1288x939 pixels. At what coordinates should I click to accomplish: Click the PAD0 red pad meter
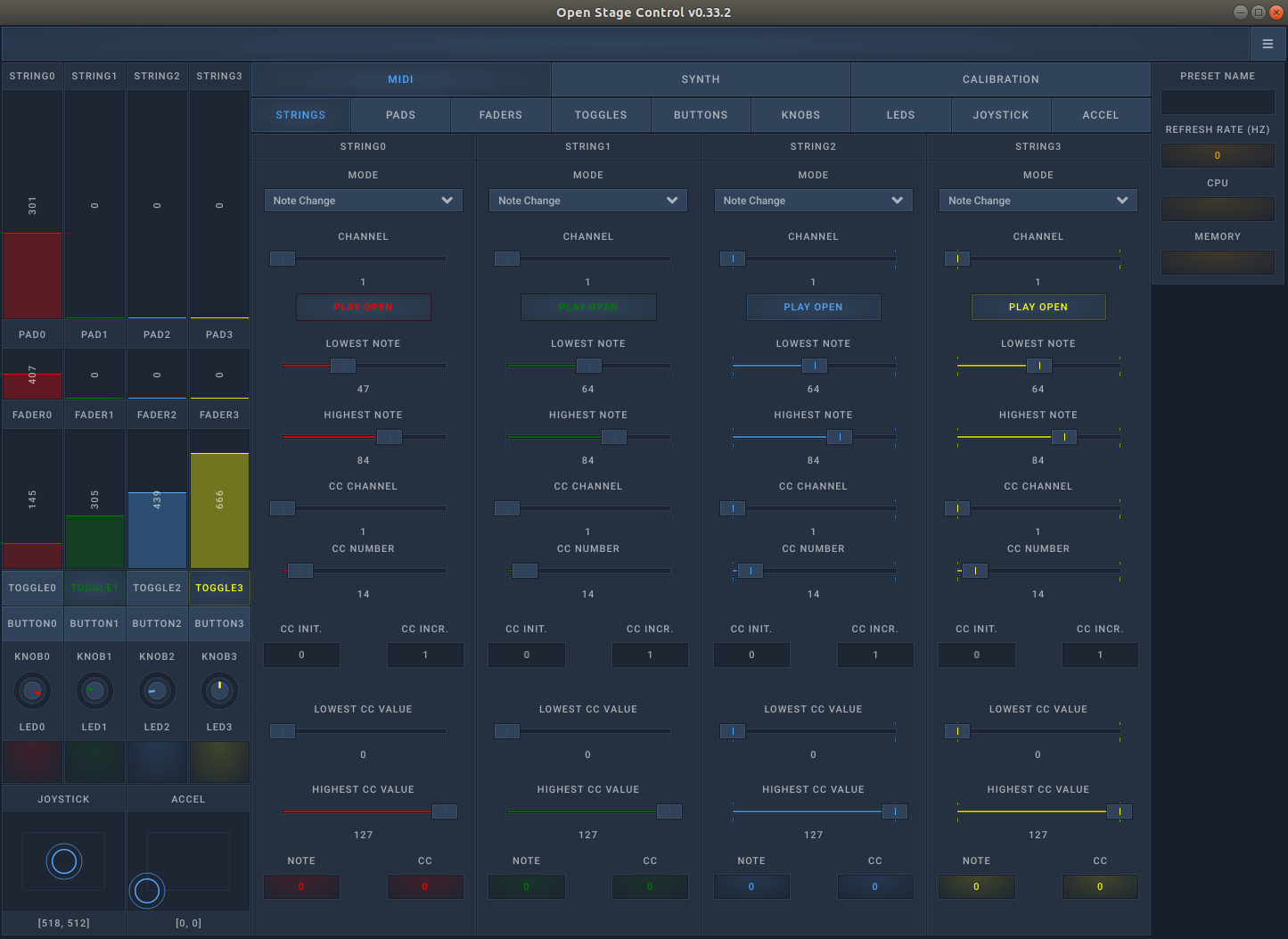click(32, 374)
